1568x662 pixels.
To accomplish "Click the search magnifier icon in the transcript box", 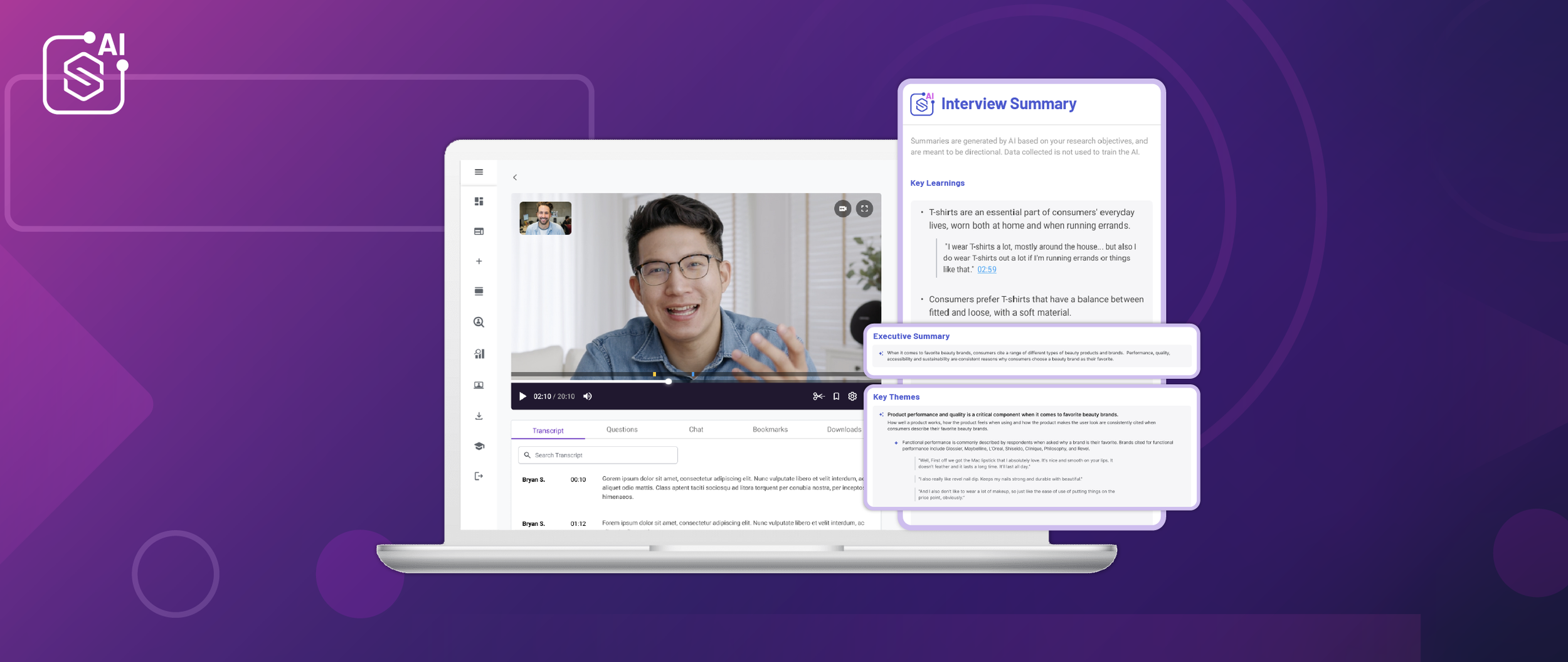I will pyautogui.click(x=527, y=455).
